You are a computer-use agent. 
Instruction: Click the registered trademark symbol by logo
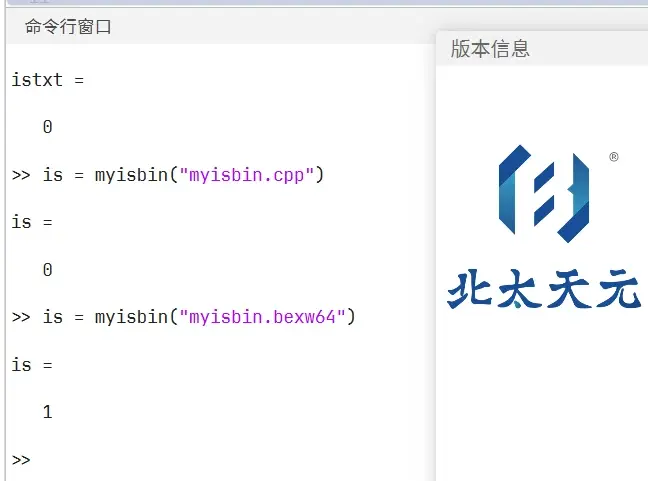614,157
